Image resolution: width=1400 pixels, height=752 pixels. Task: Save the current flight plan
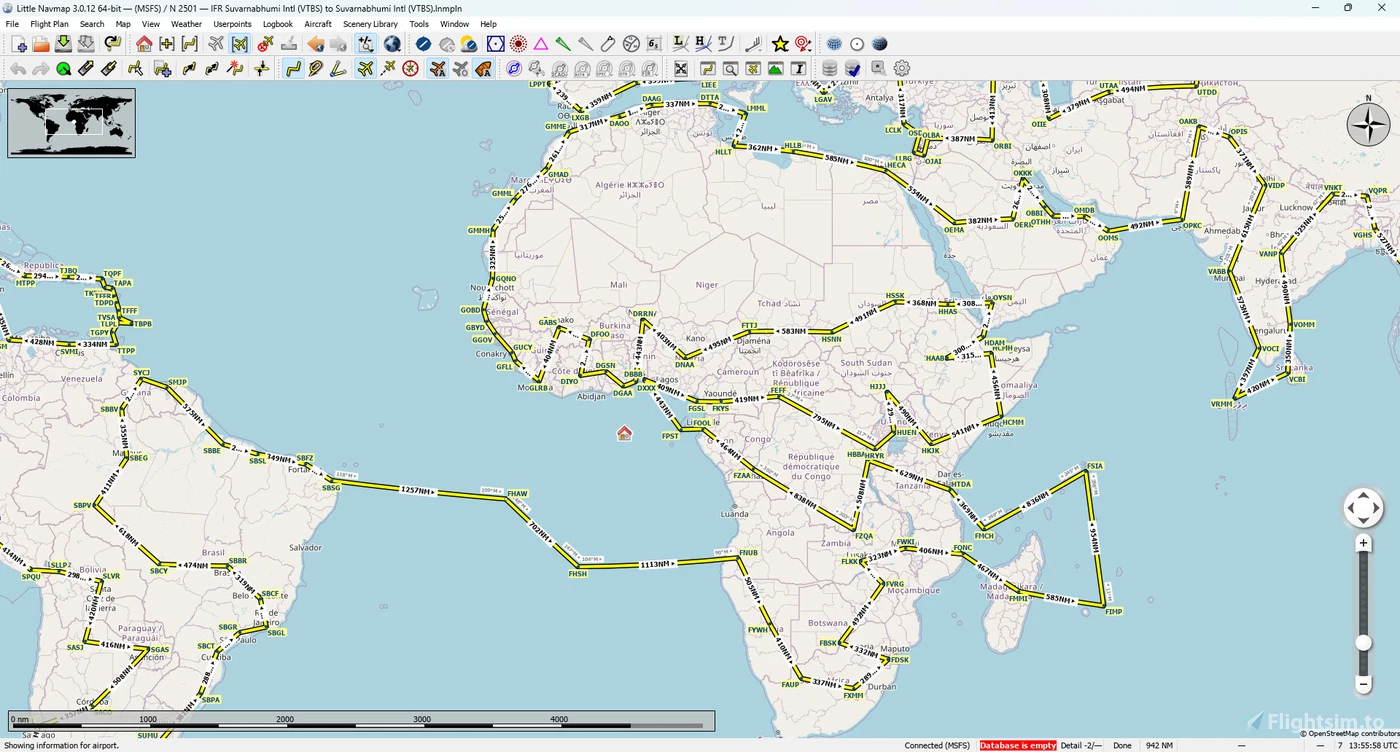[x=61, y=44]
